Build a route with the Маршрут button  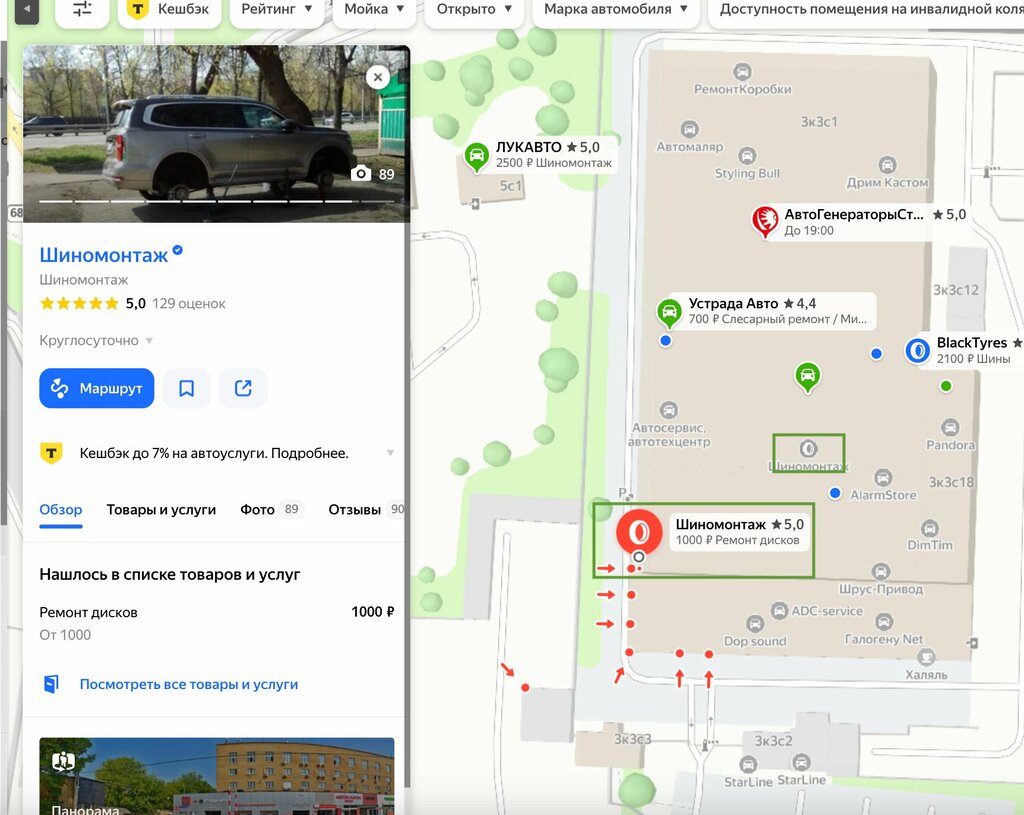(x=97, y=388)
